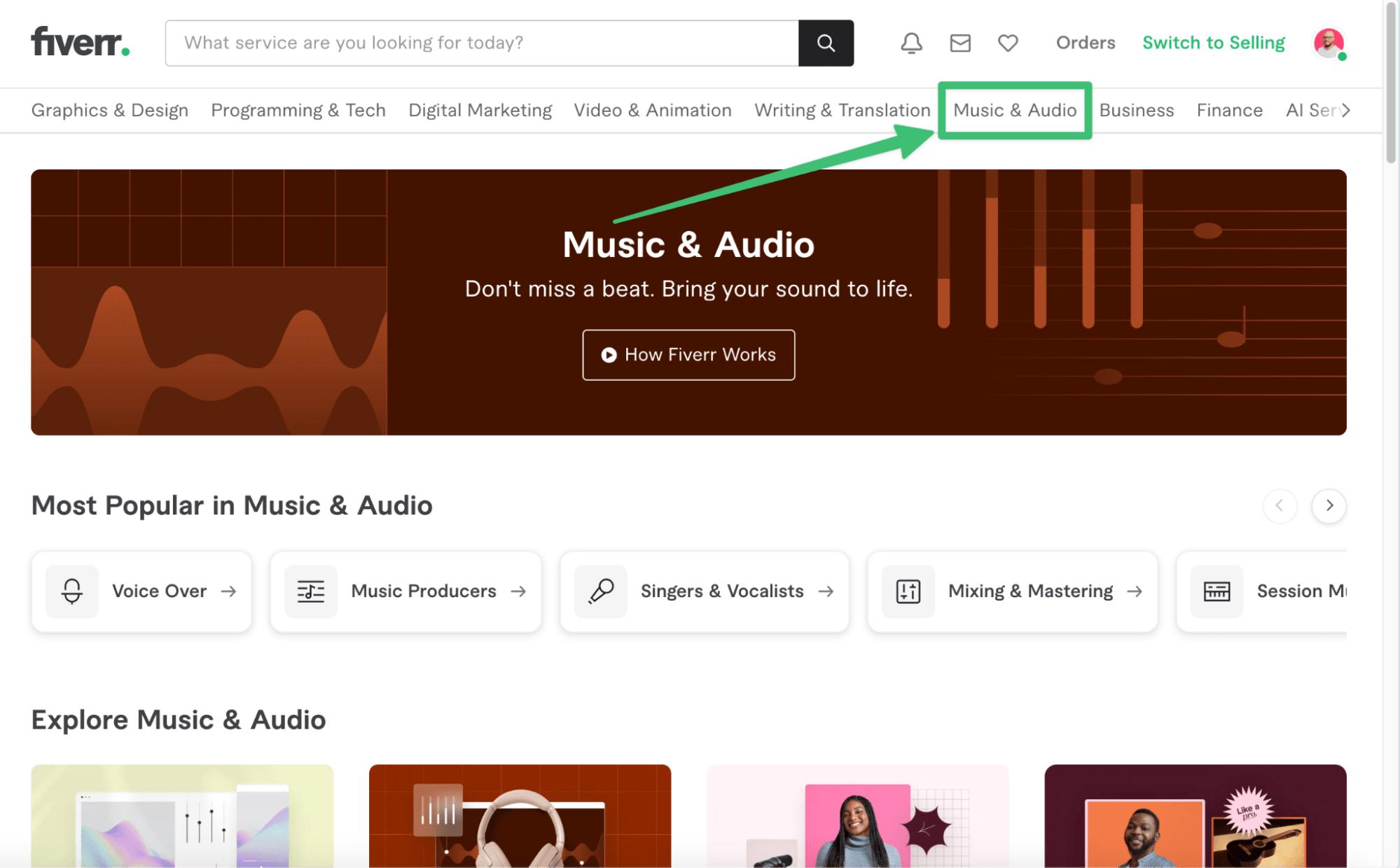Open the Voice Over card
The width and height of the screenshot is (1400, 868).
[x=141, y=591]
